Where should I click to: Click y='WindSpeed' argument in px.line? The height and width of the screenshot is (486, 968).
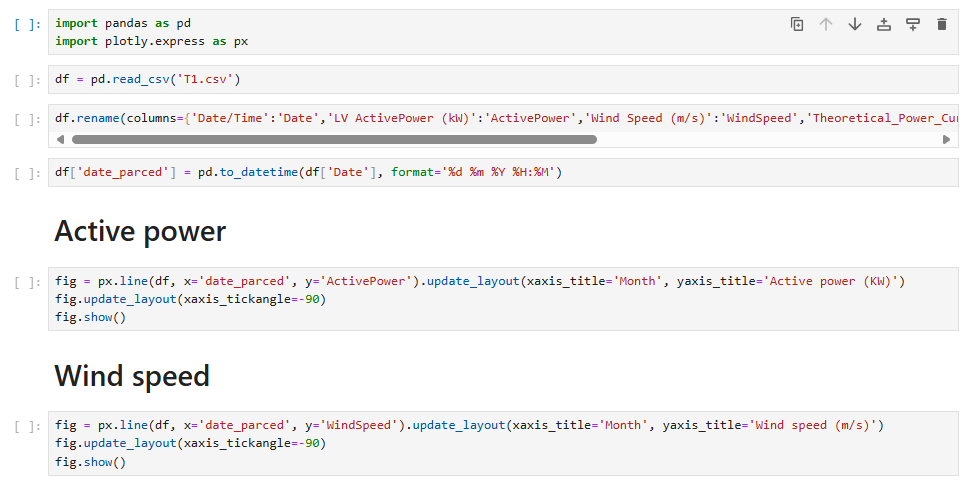tap(351, 425)
